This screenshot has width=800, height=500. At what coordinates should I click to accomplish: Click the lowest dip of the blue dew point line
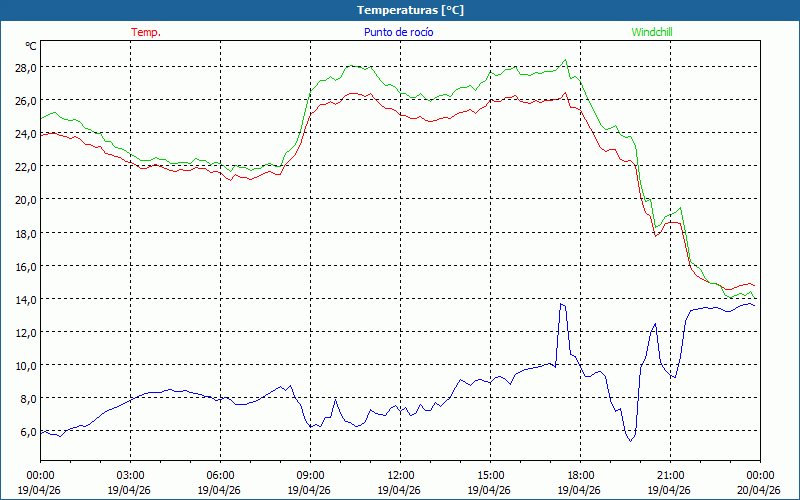629,440
